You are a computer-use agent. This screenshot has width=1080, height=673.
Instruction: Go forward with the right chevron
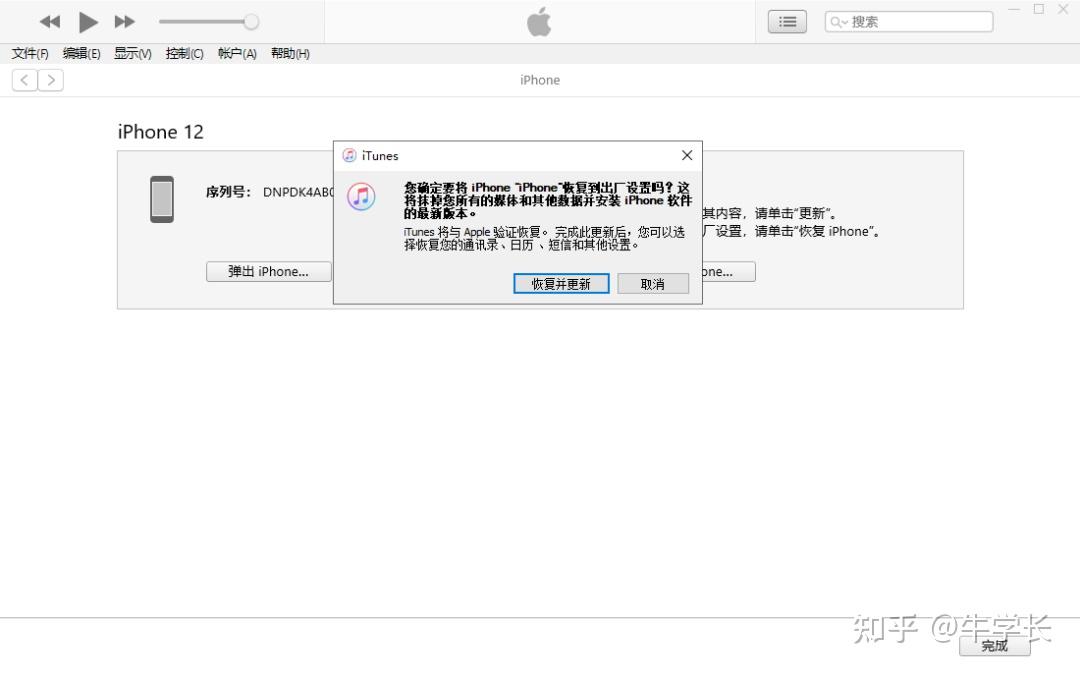(51, 80)
